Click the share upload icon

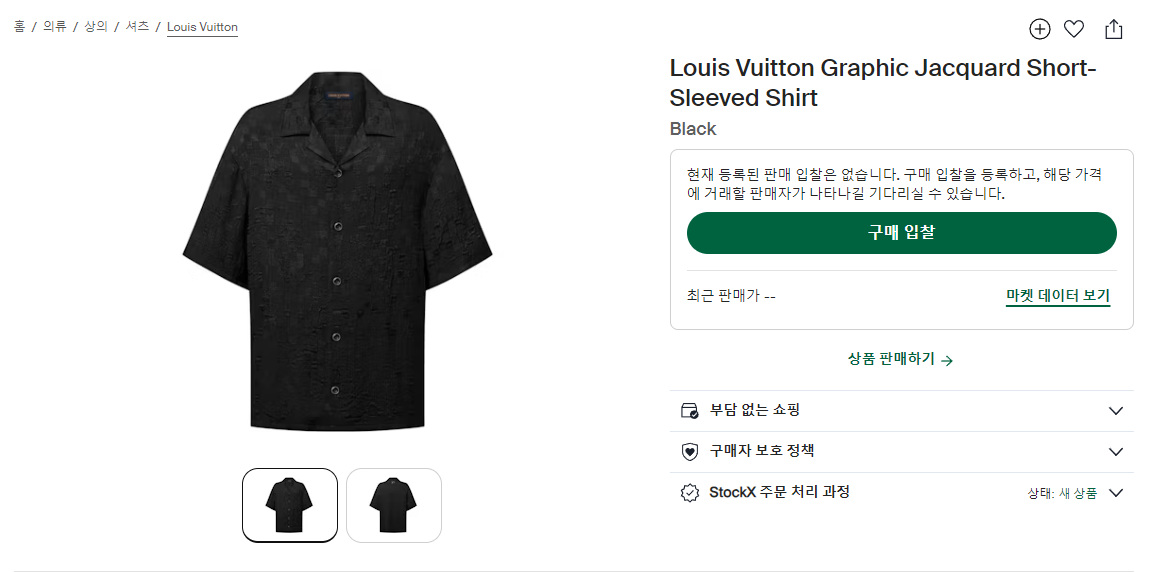pyautogui.click(x=1114, y=29)
